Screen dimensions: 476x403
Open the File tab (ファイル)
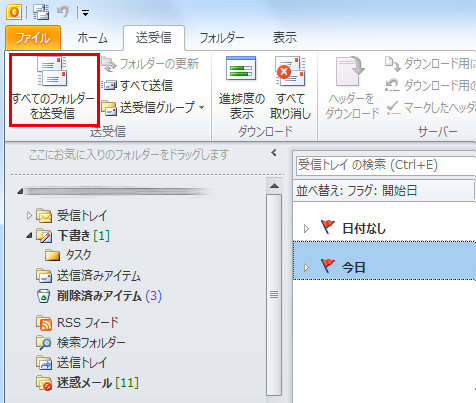[33, 38]
